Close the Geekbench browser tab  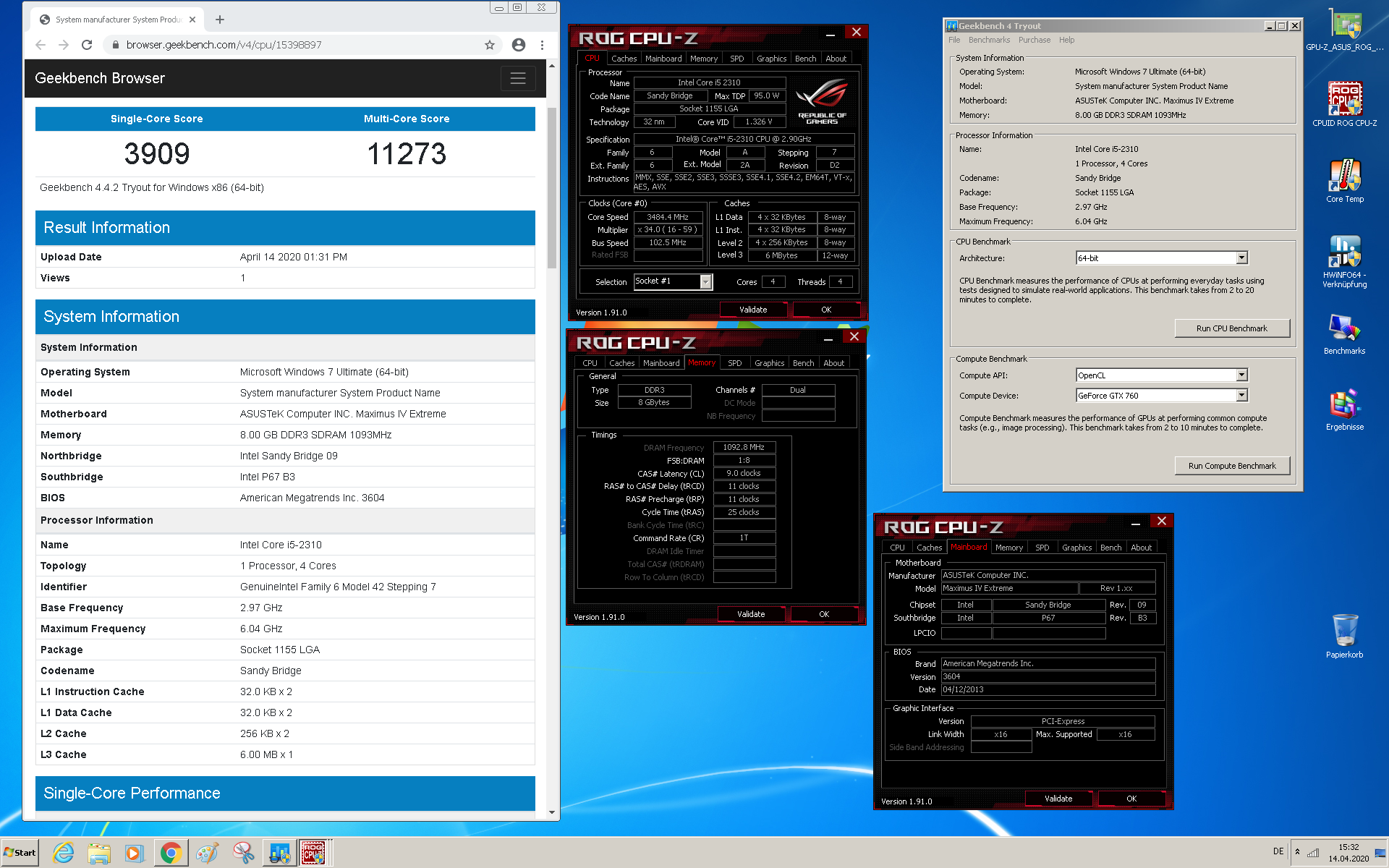(x=192, y=20)
